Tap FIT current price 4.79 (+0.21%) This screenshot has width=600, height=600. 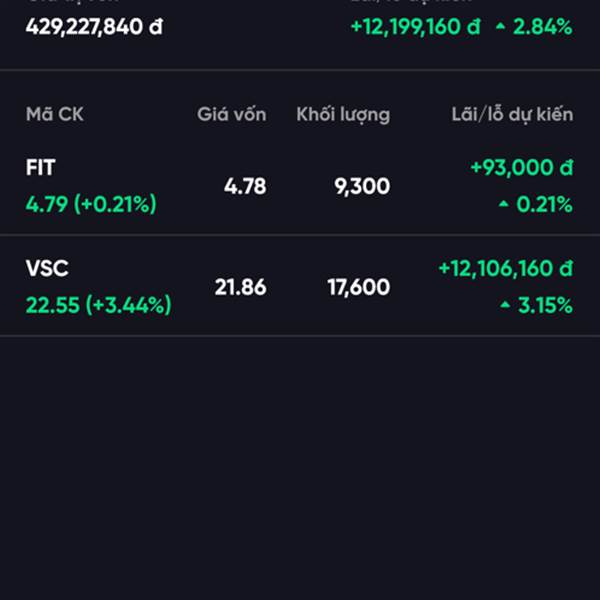tap(91, 204)
